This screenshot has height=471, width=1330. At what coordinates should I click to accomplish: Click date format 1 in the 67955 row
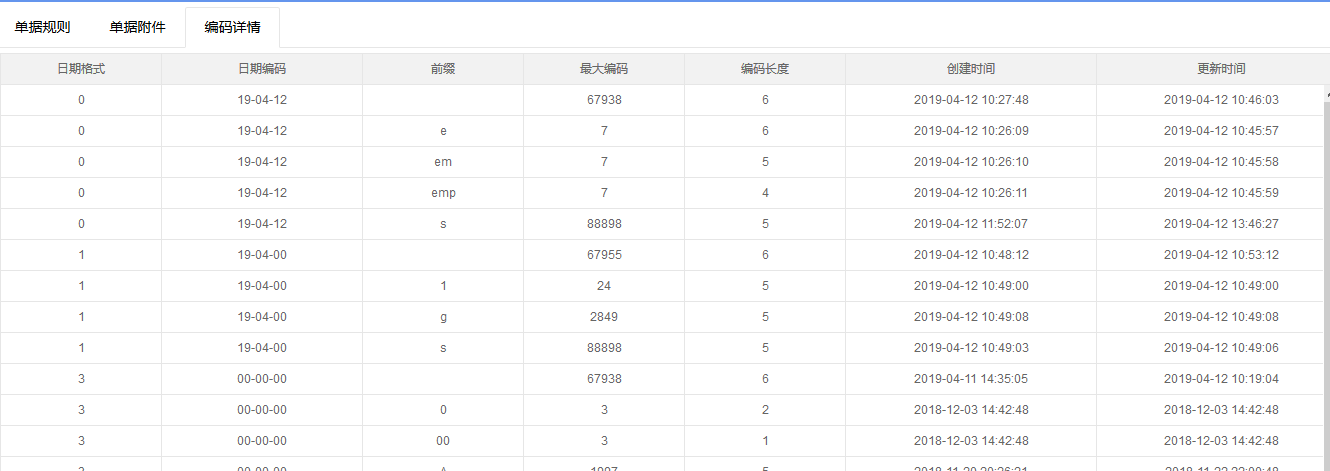coord(81,255)
